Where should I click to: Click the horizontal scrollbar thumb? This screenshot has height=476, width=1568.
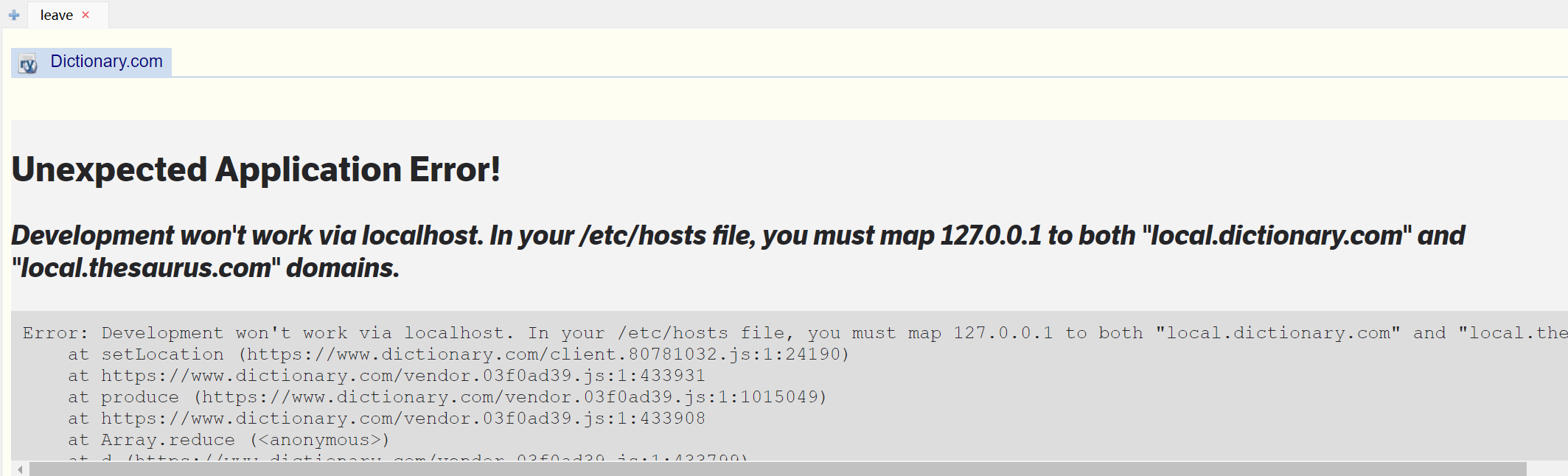click(778, 469)
